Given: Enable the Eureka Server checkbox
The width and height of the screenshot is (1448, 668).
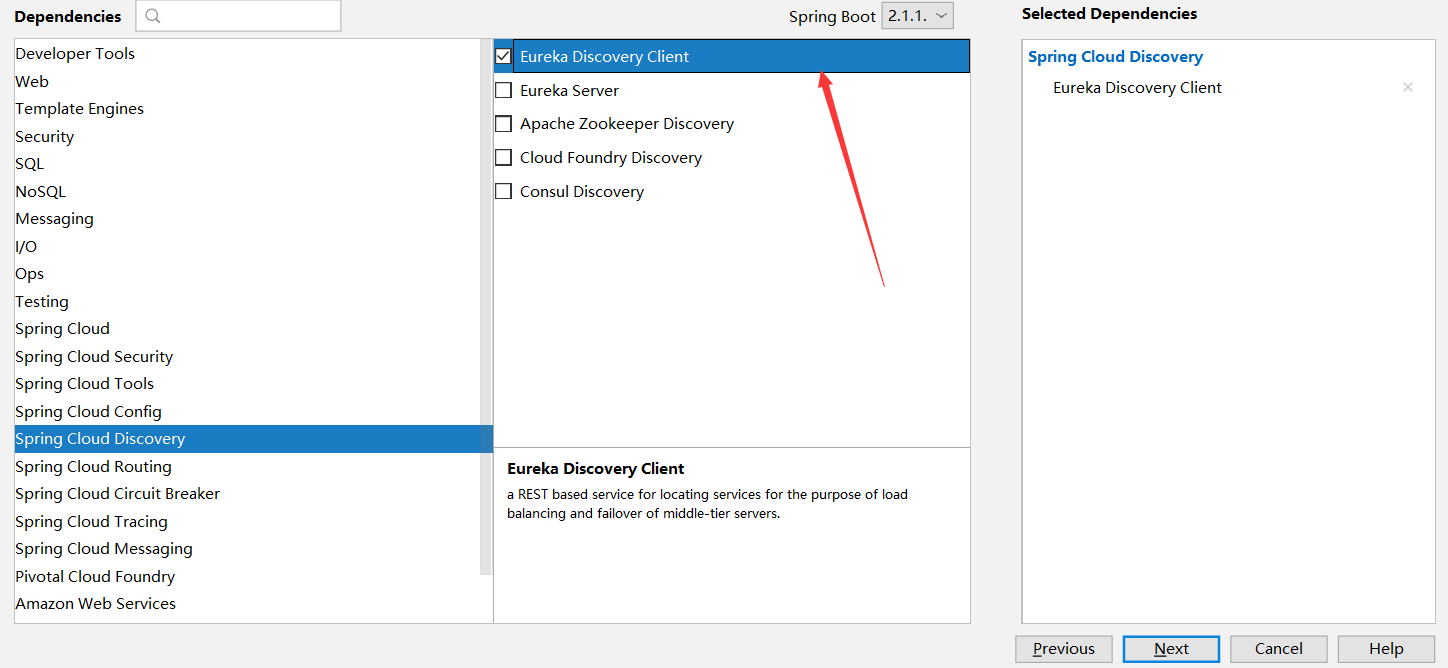Looking at the screenshot, I should [x=504, y=91].
